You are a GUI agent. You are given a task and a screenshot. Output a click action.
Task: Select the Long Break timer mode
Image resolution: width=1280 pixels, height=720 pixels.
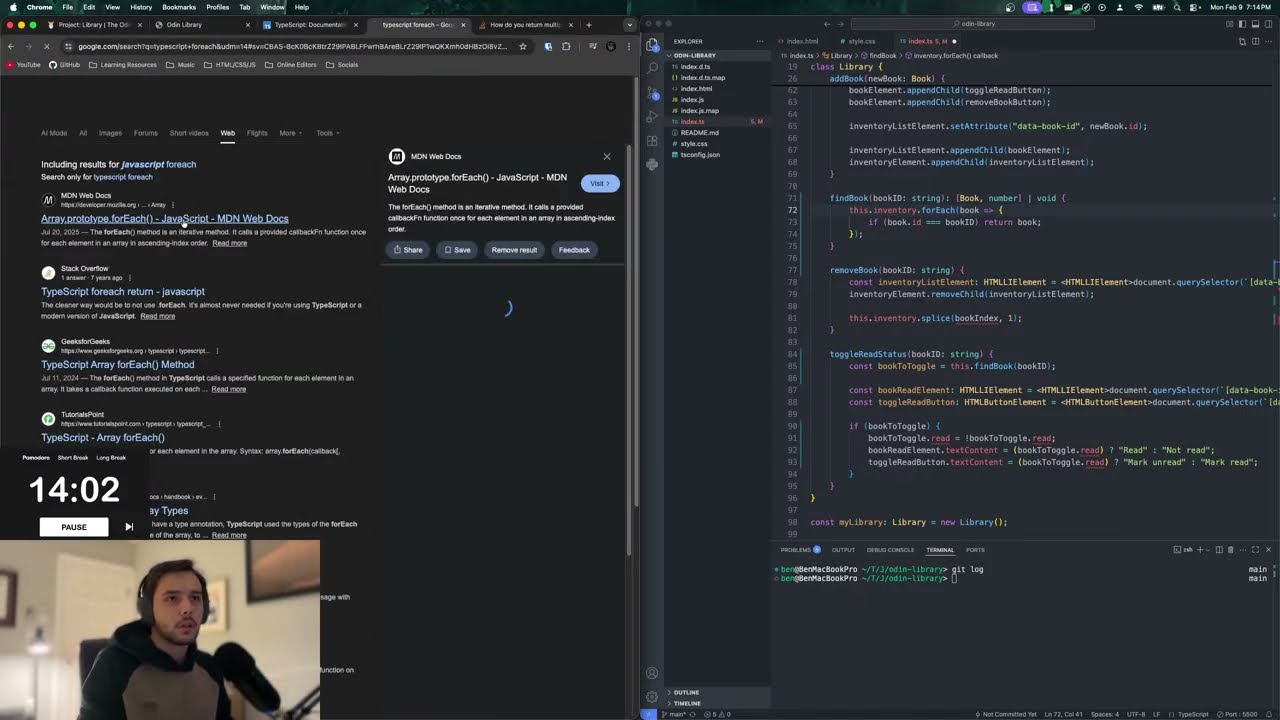[x=111, y=458]
